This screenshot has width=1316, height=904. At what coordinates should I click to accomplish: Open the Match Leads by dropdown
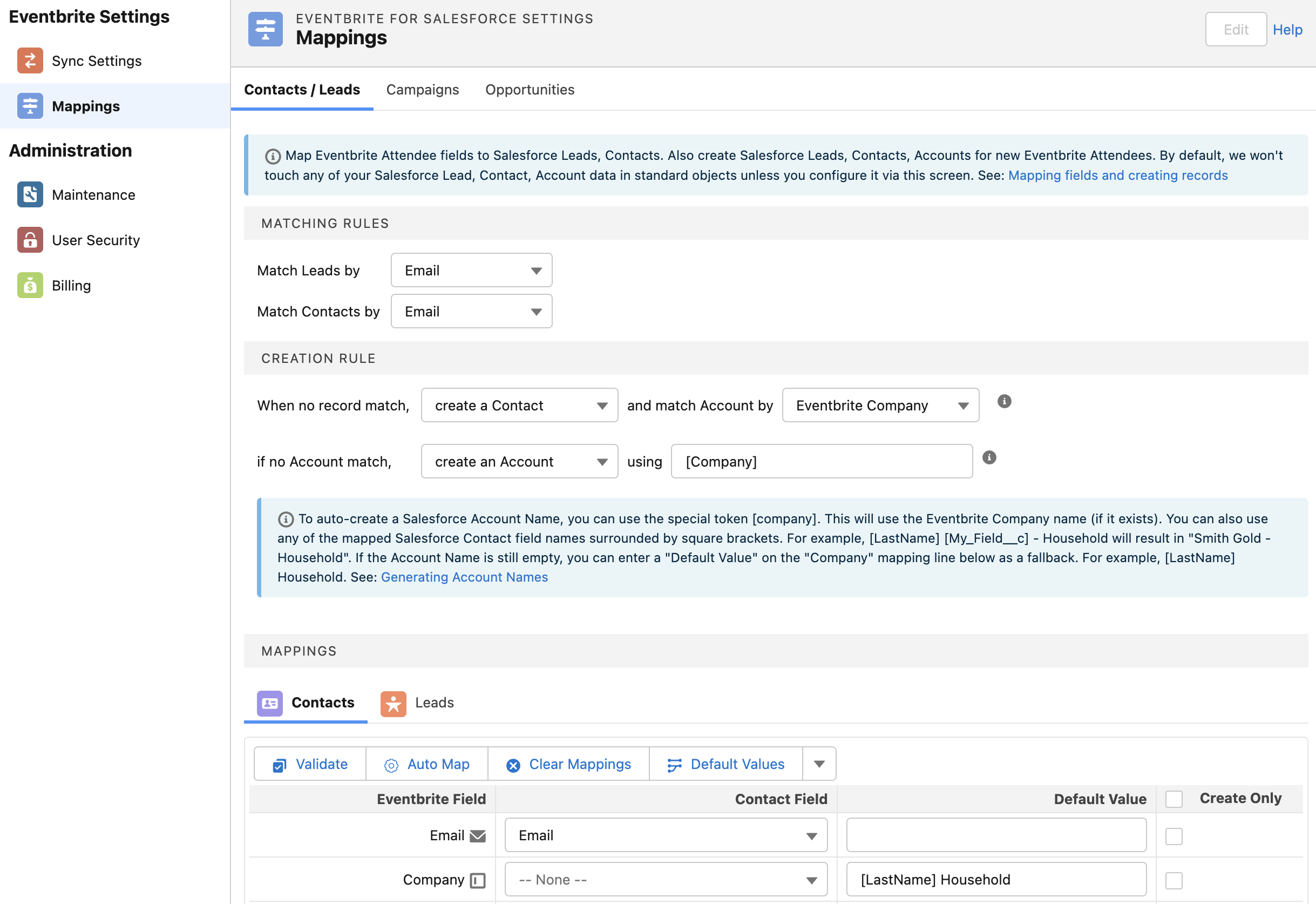click(471, 270)
